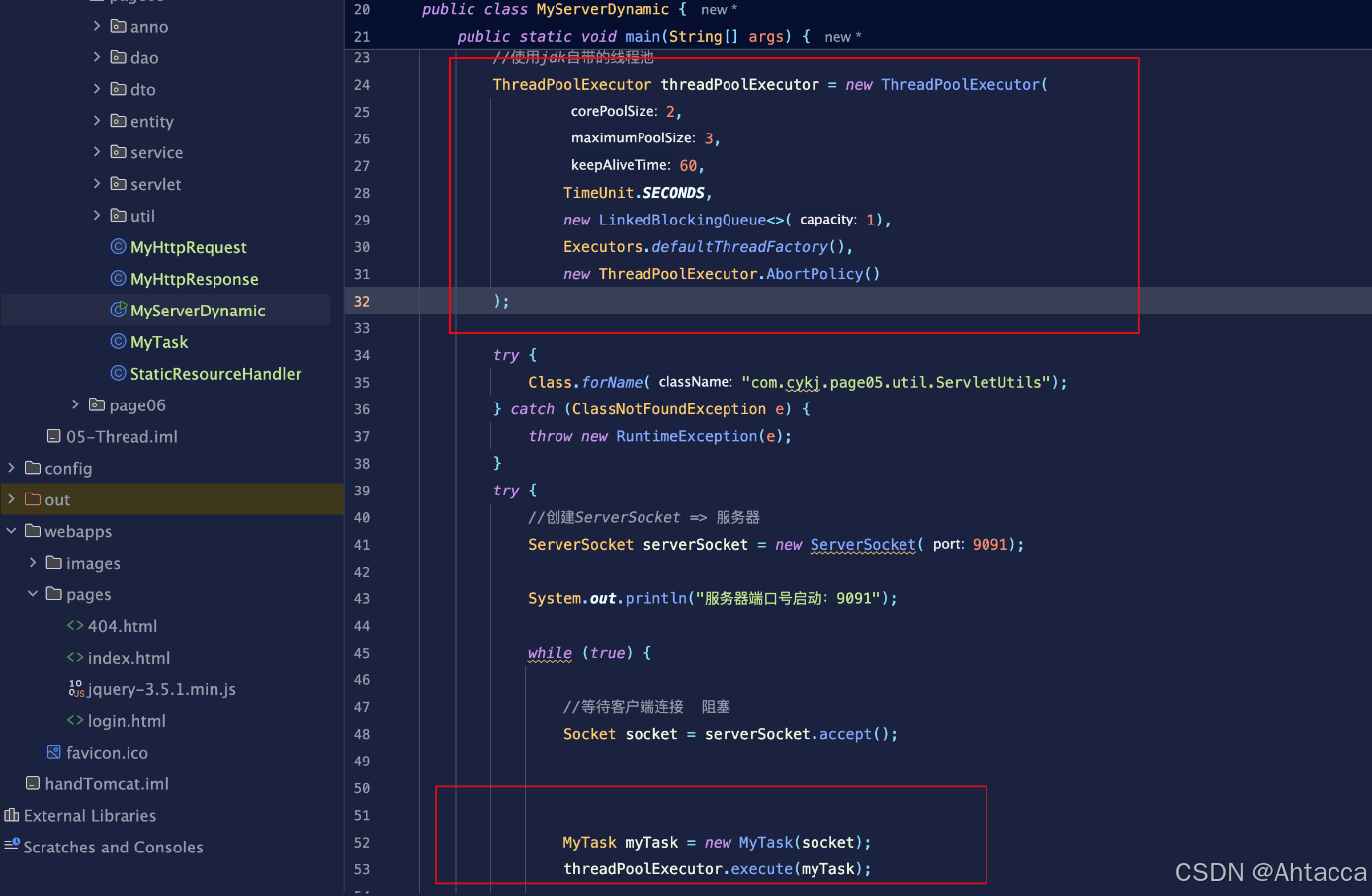Click the webapps folder icon

33,531
